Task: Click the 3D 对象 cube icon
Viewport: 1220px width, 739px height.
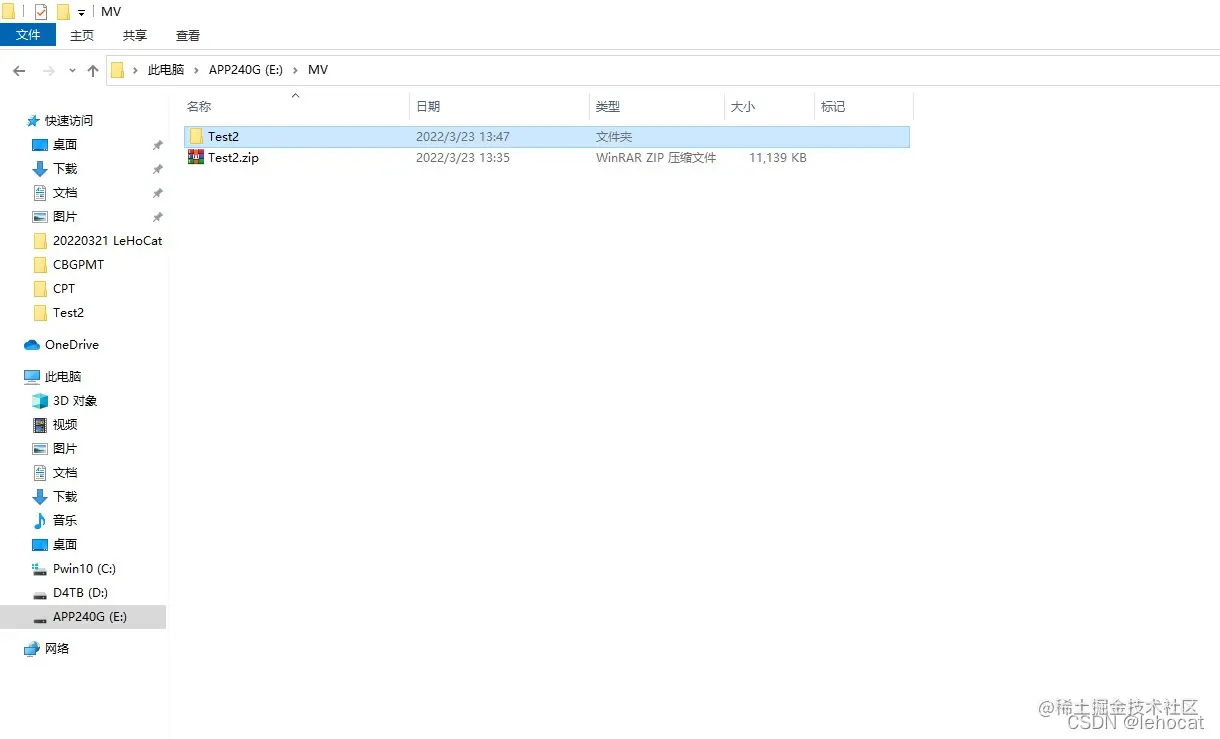Action: point(40,400)
